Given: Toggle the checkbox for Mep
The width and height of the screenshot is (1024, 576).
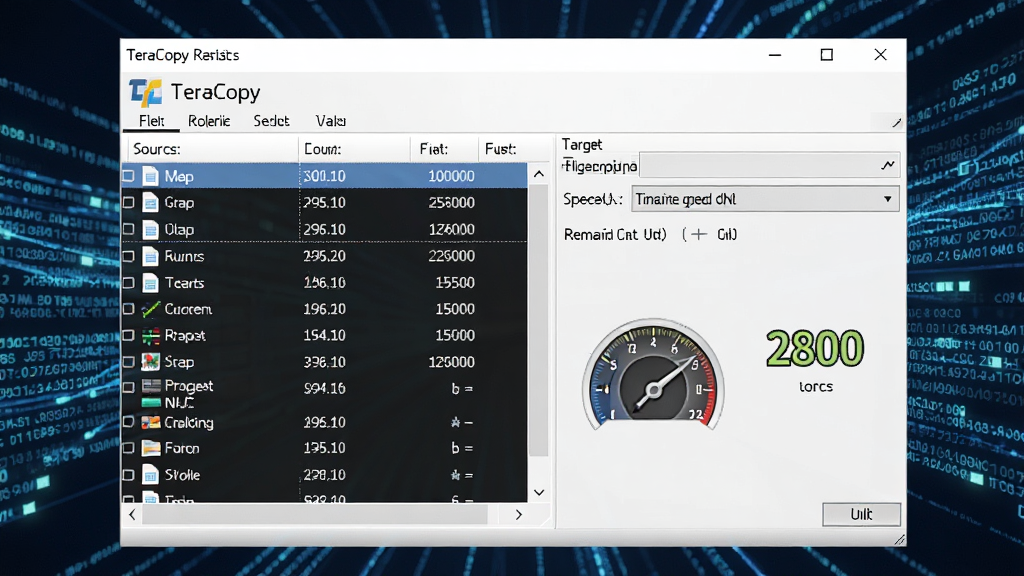Looking at the screenshot, I should (x=129, y=176).
